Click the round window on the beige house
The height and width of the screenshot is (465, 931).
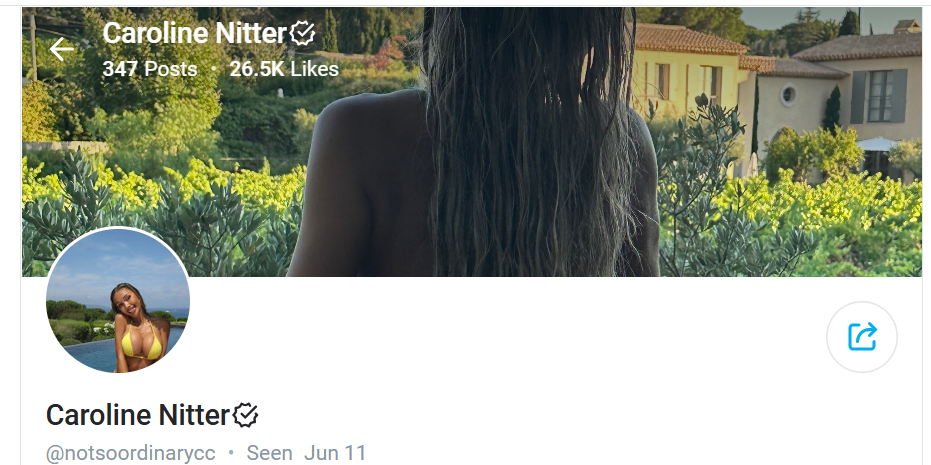pos(788,96)
